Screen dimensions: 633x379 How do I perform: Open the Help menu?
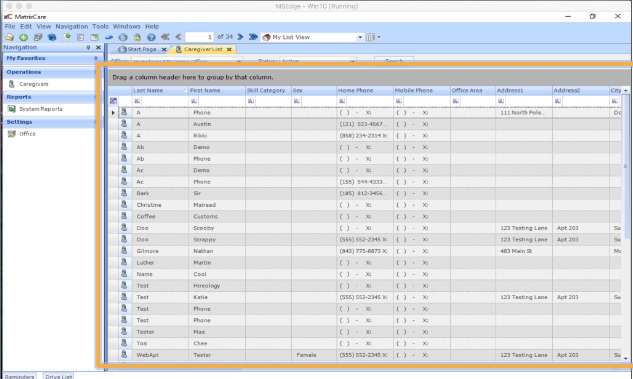point(152,26)
